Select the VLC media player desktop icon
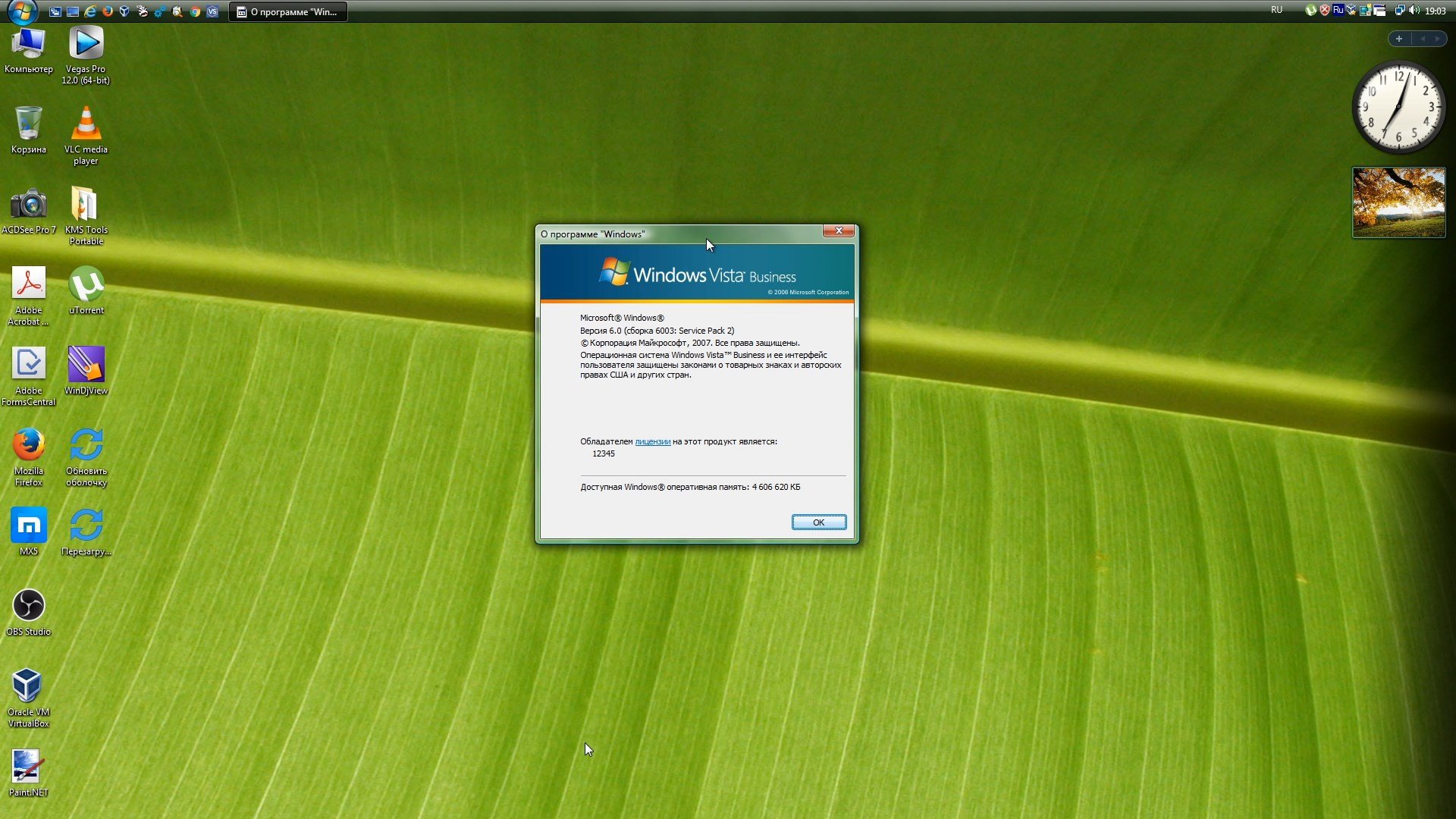The image size is (1456, 819). pos(86,135)
